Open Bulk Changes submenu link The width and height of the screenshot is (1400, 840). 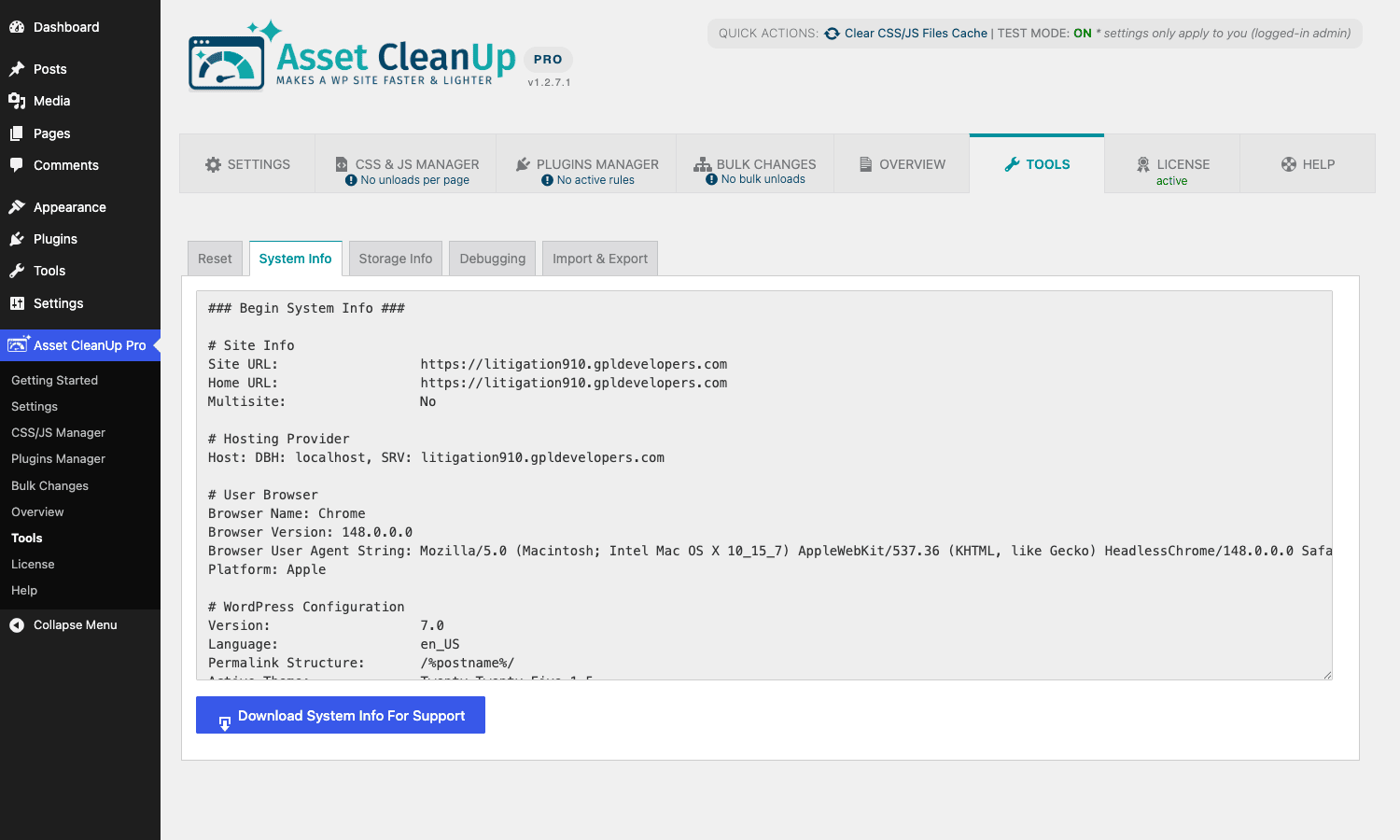click(x=49, y=485)
